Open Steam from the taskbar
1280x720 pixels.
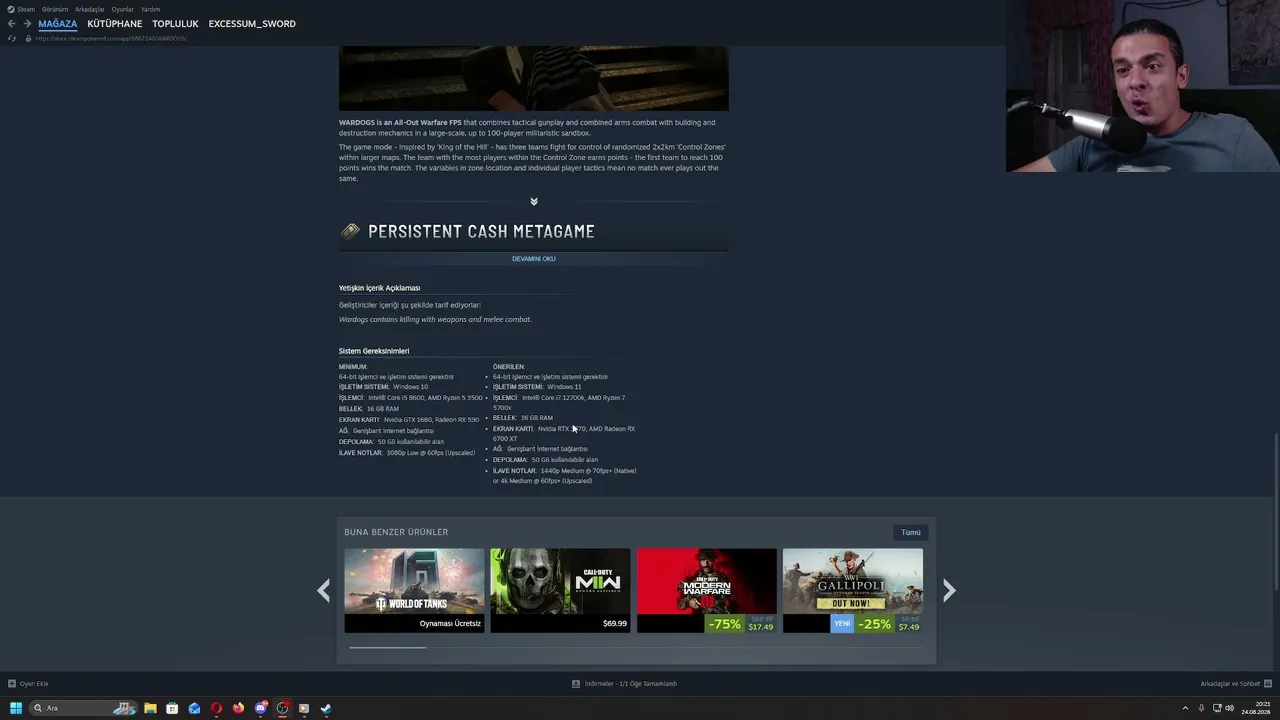326,708
